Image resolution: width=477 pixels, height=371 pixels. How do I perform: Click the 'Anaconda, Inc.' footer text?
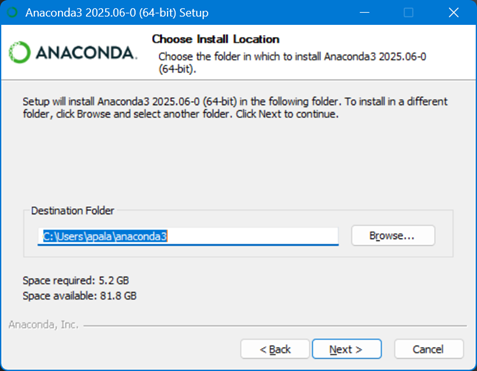[x=44, y=324]
